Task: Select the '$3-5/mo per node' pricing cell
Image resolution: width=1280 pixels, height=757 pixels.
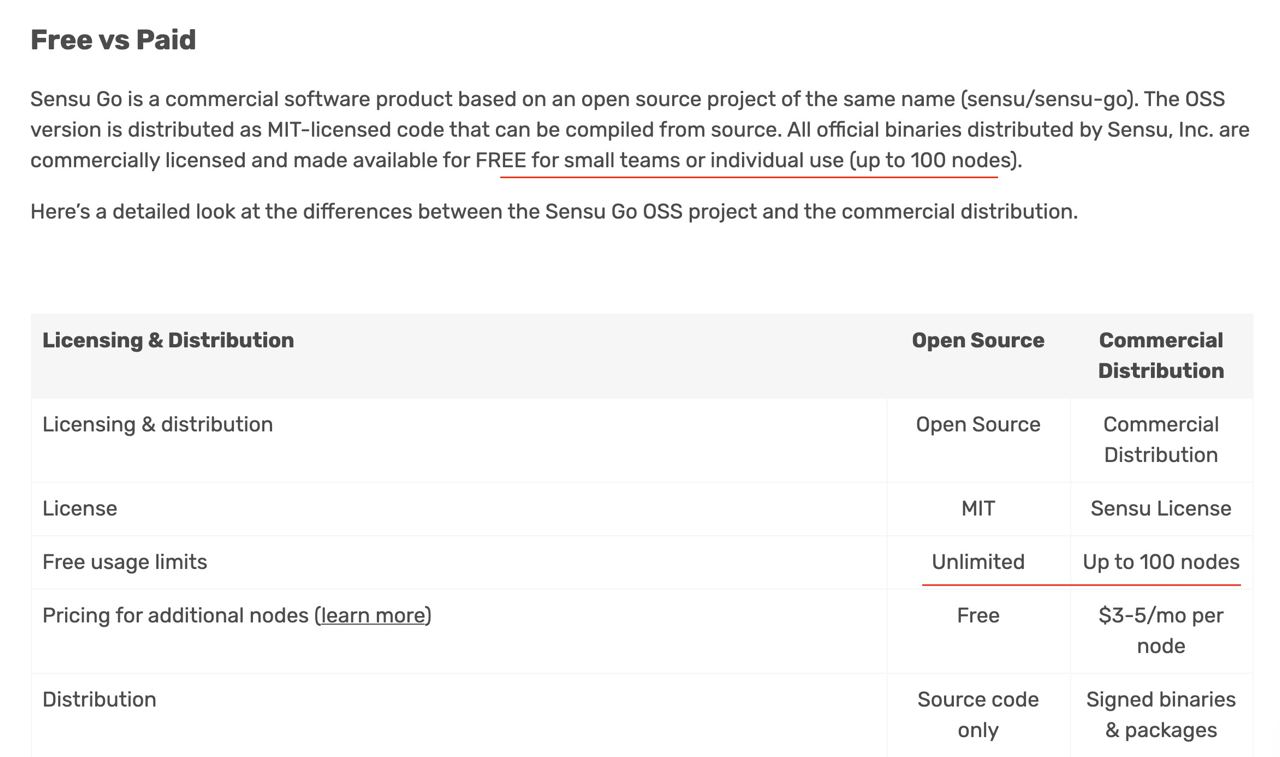Action: (x=1161, y=631)
